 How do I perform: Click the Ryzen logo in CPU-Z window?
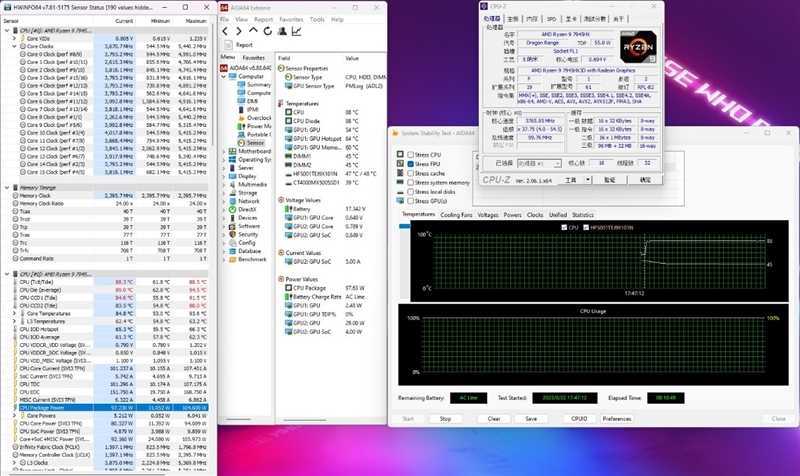638,46
